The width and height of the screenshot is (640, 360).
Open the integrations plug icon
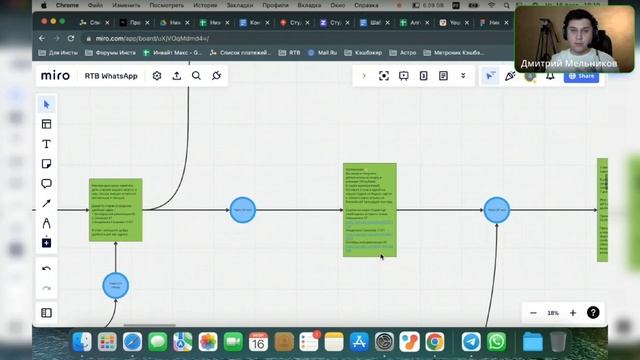(x=216, y=76)
